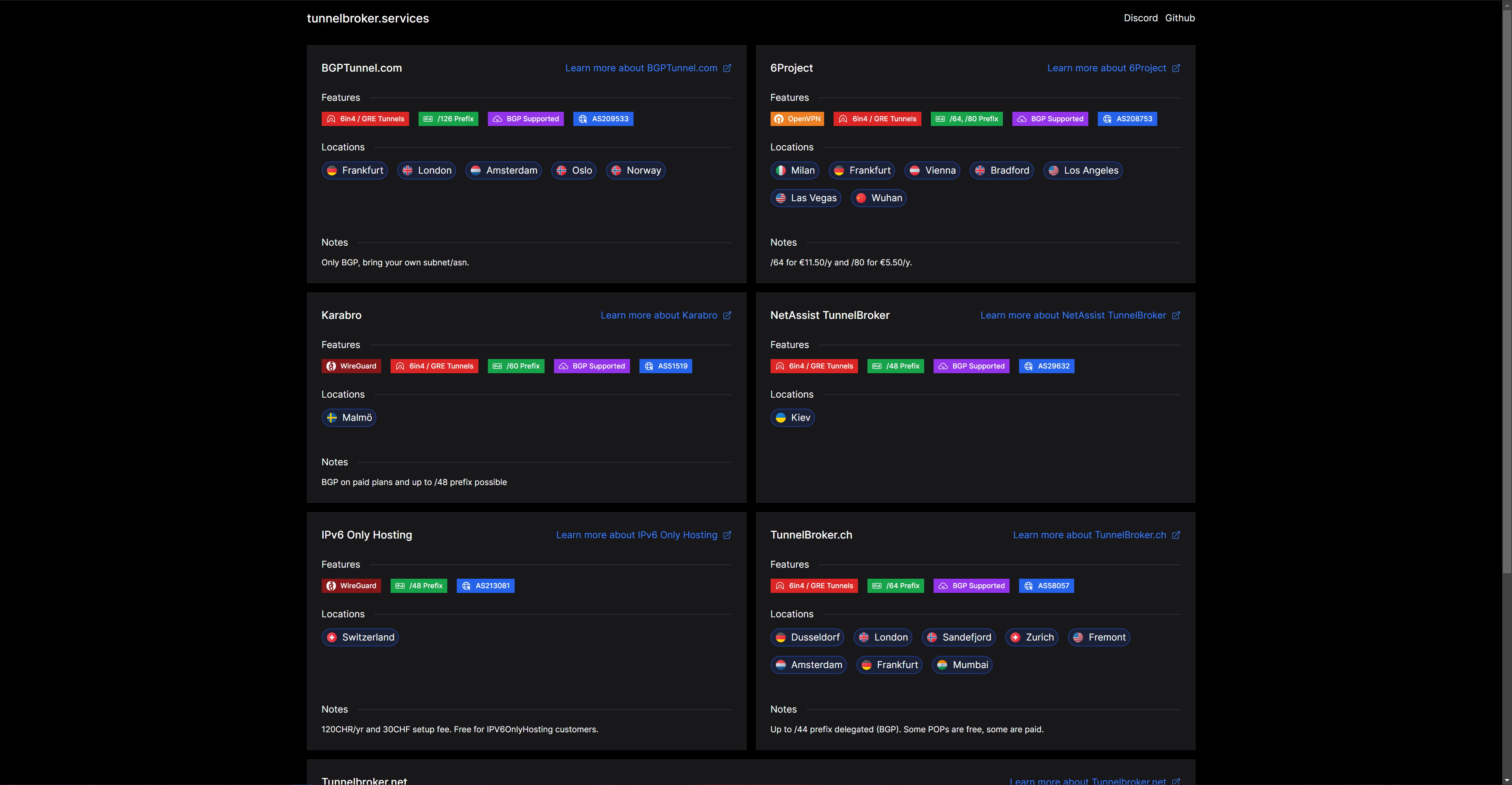The width and height of the screenshot is (1512, 785).
Task: Click the US flag icon next to Los Angeles
Action: coord(1054,171)
